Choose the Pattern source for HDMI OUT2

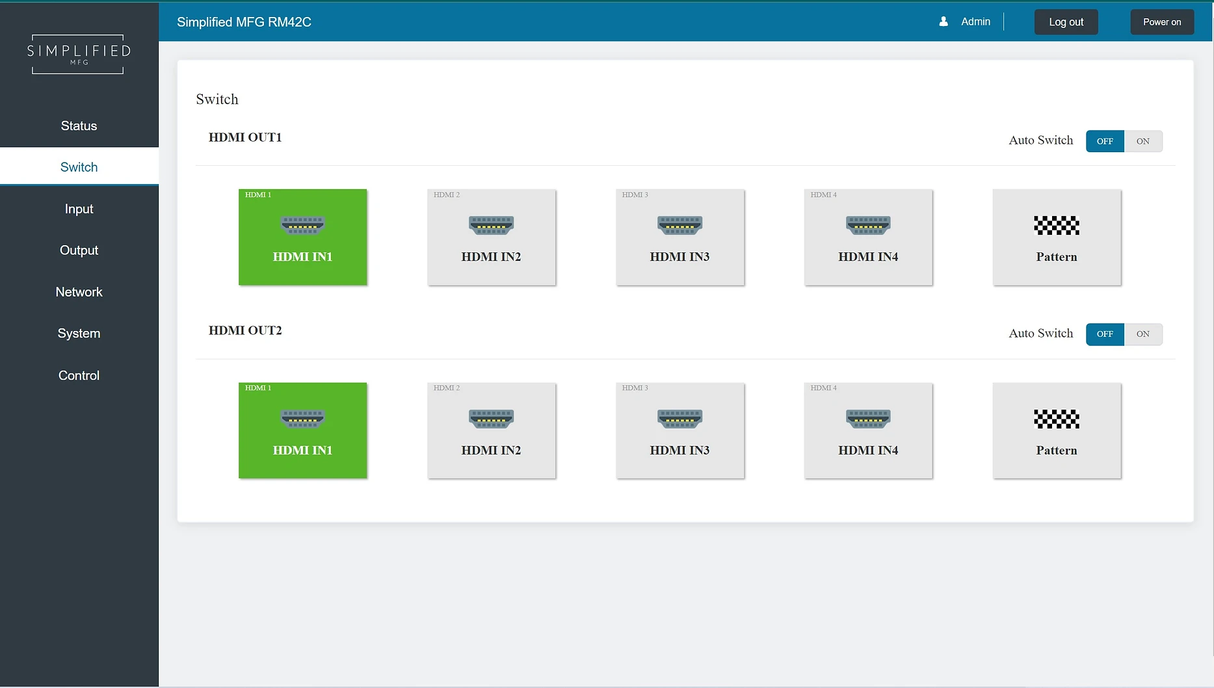point(1056,430)
